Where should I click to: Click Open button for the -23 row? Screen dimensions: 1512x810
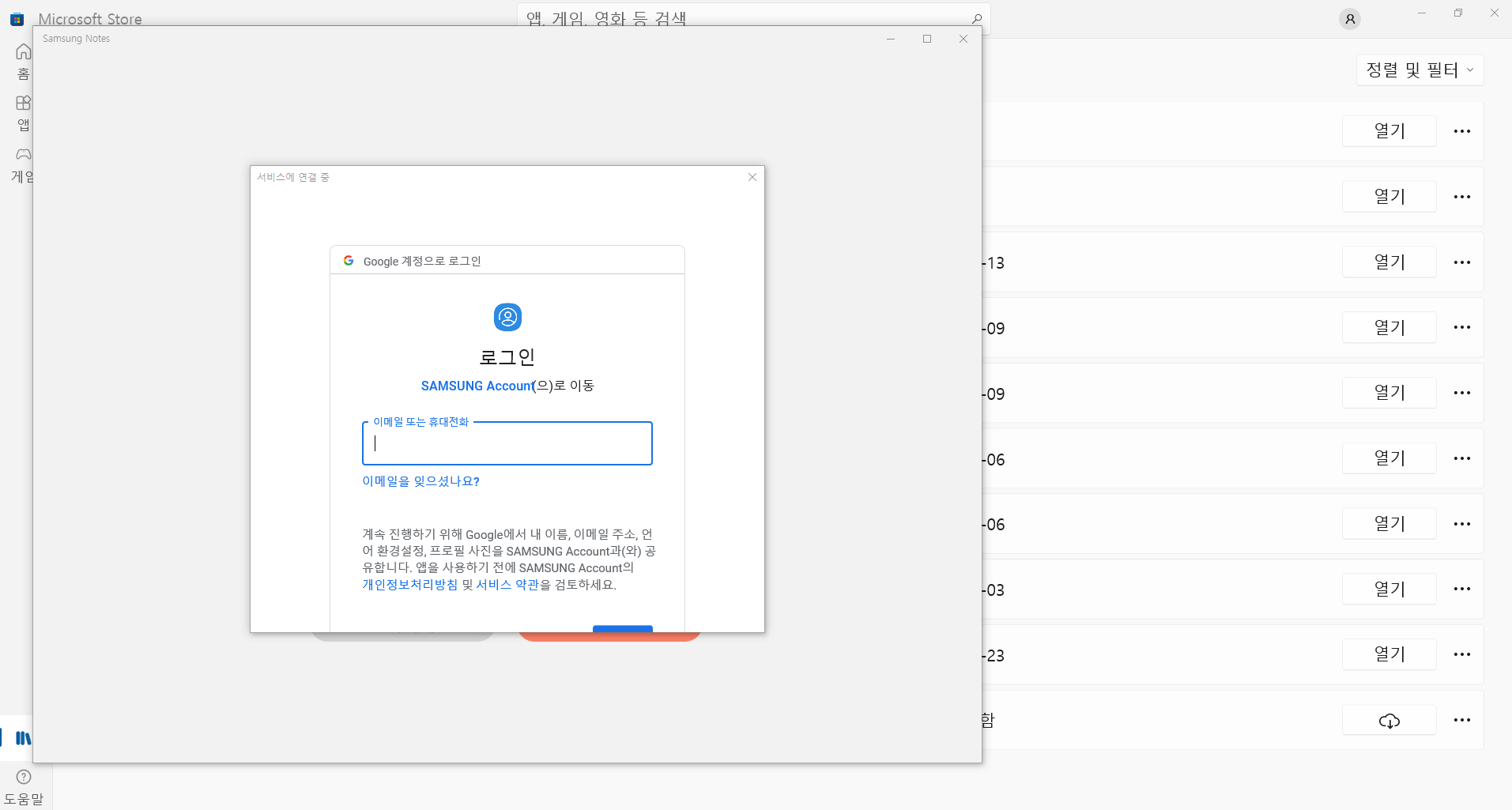pyautogui.click(x=1389, y=654)
